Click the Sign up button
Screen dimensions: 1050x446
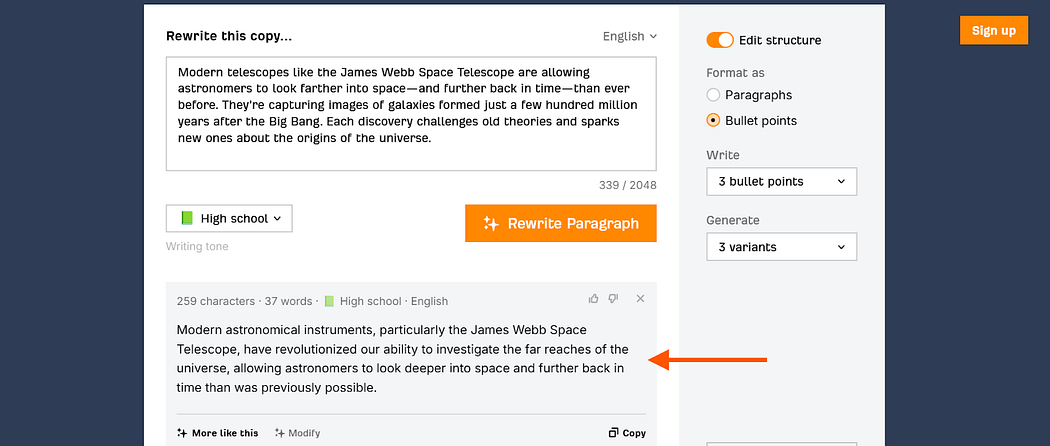(x=994, y=30)
